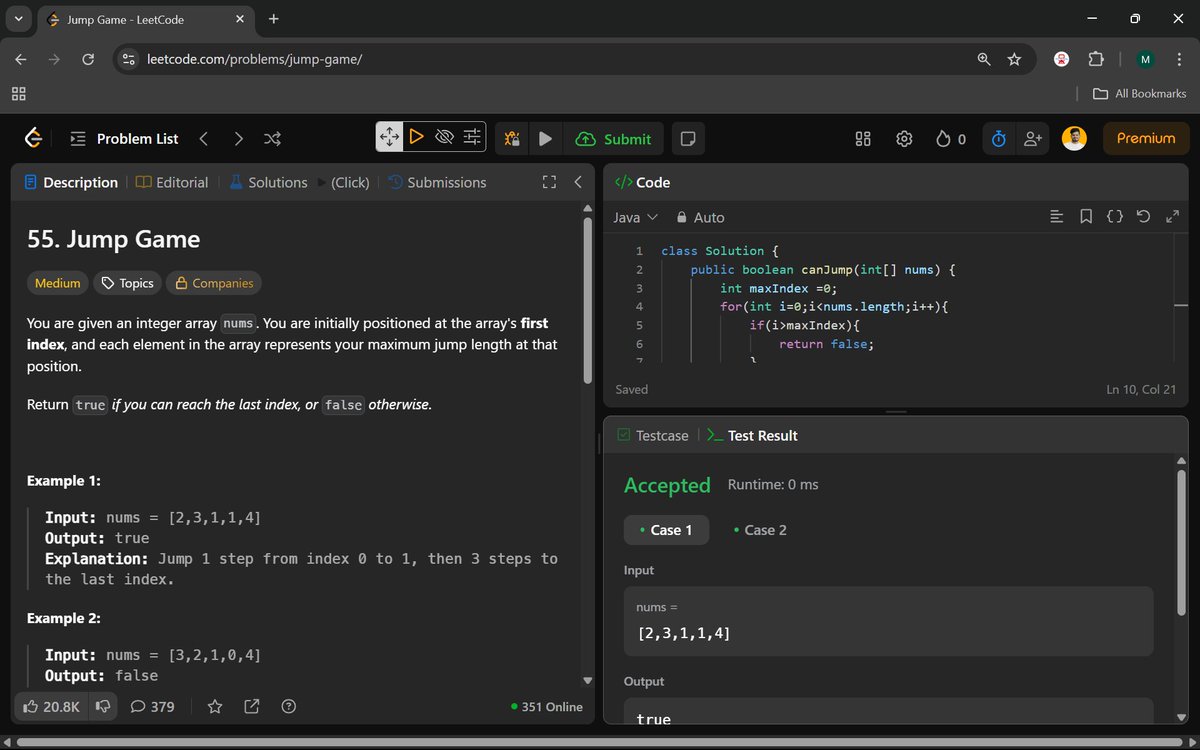Viewport: 1200px width, 750px height.
Task: Reset code with undo arrow icon
Action: (x=1144, y=216)
